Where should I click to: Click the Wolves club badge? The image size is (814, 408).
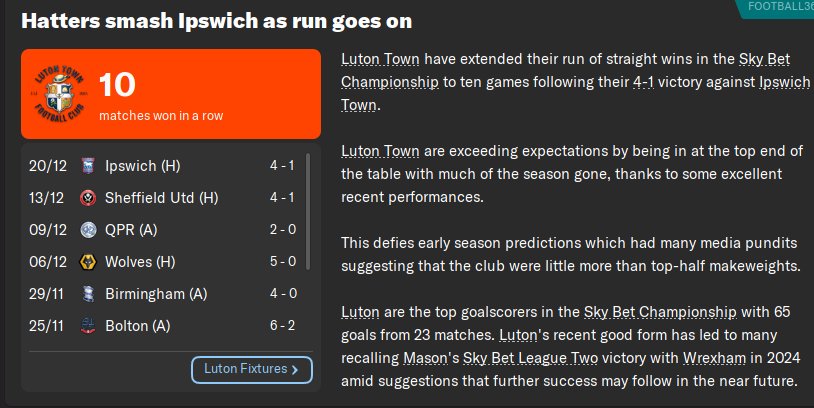88,262
